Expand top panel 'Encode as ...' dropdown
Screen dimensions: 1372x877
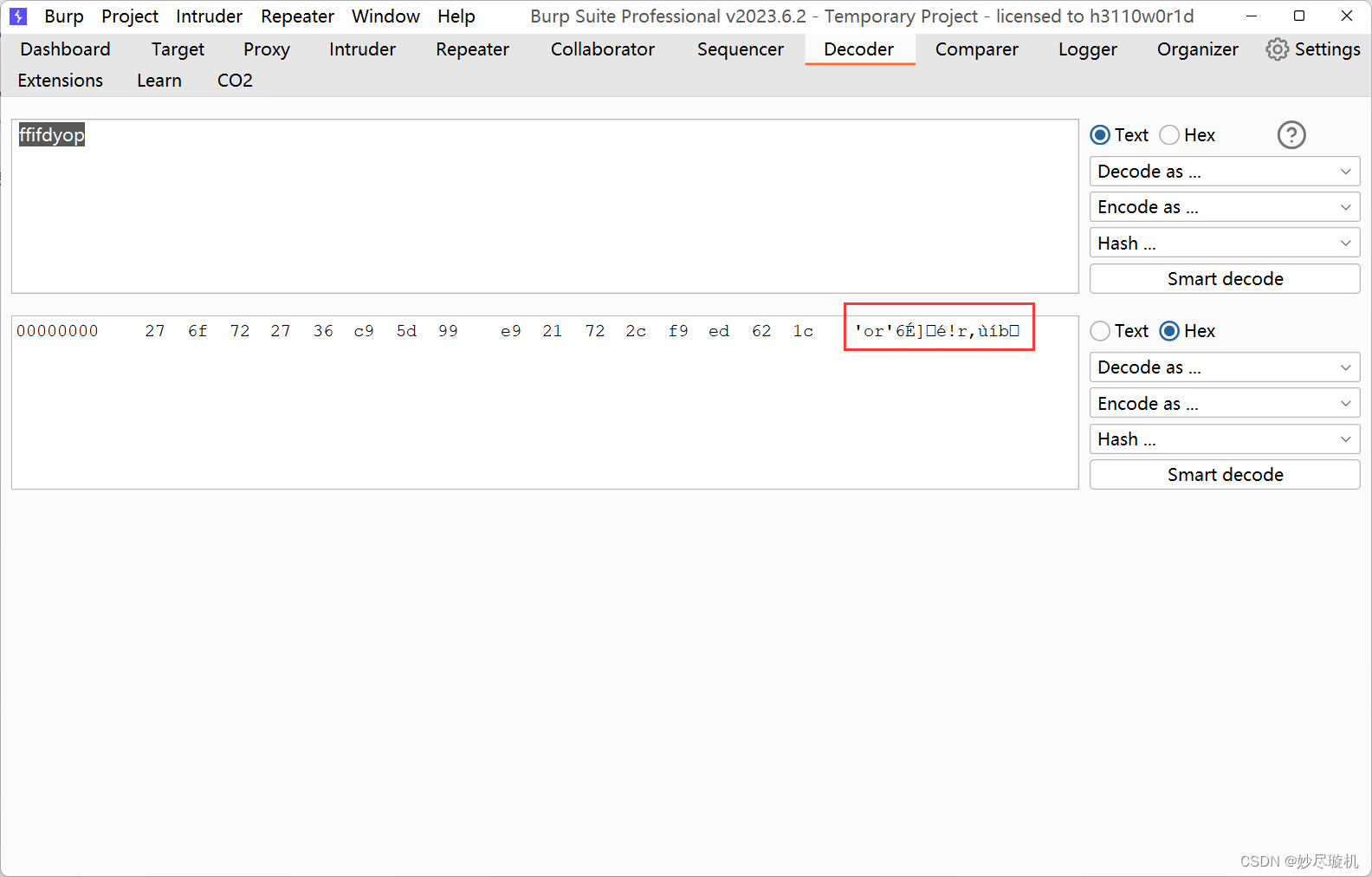click(x=1225, y=207)
